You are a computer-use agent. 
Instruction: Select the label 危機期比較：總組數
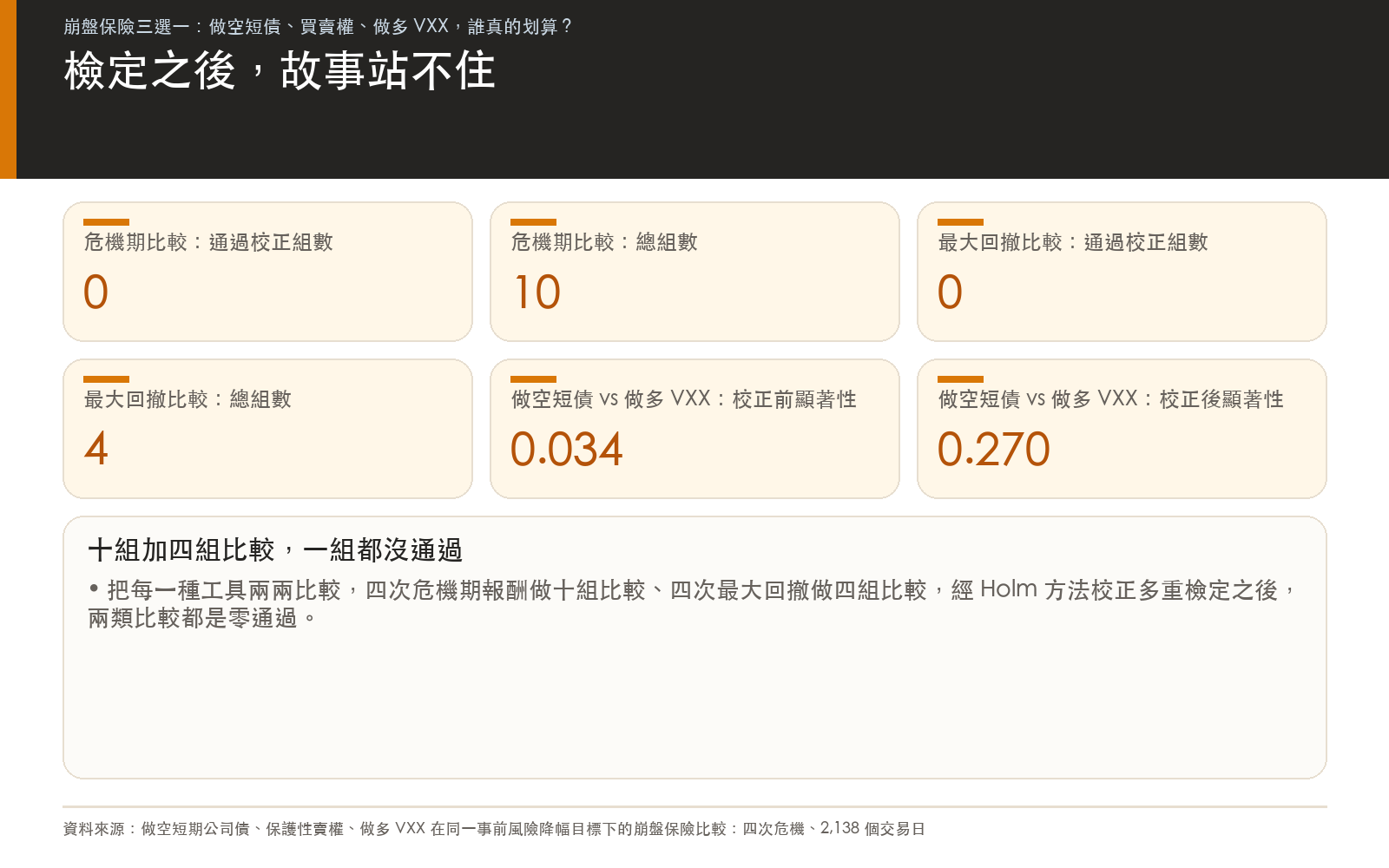click(604, 242)
